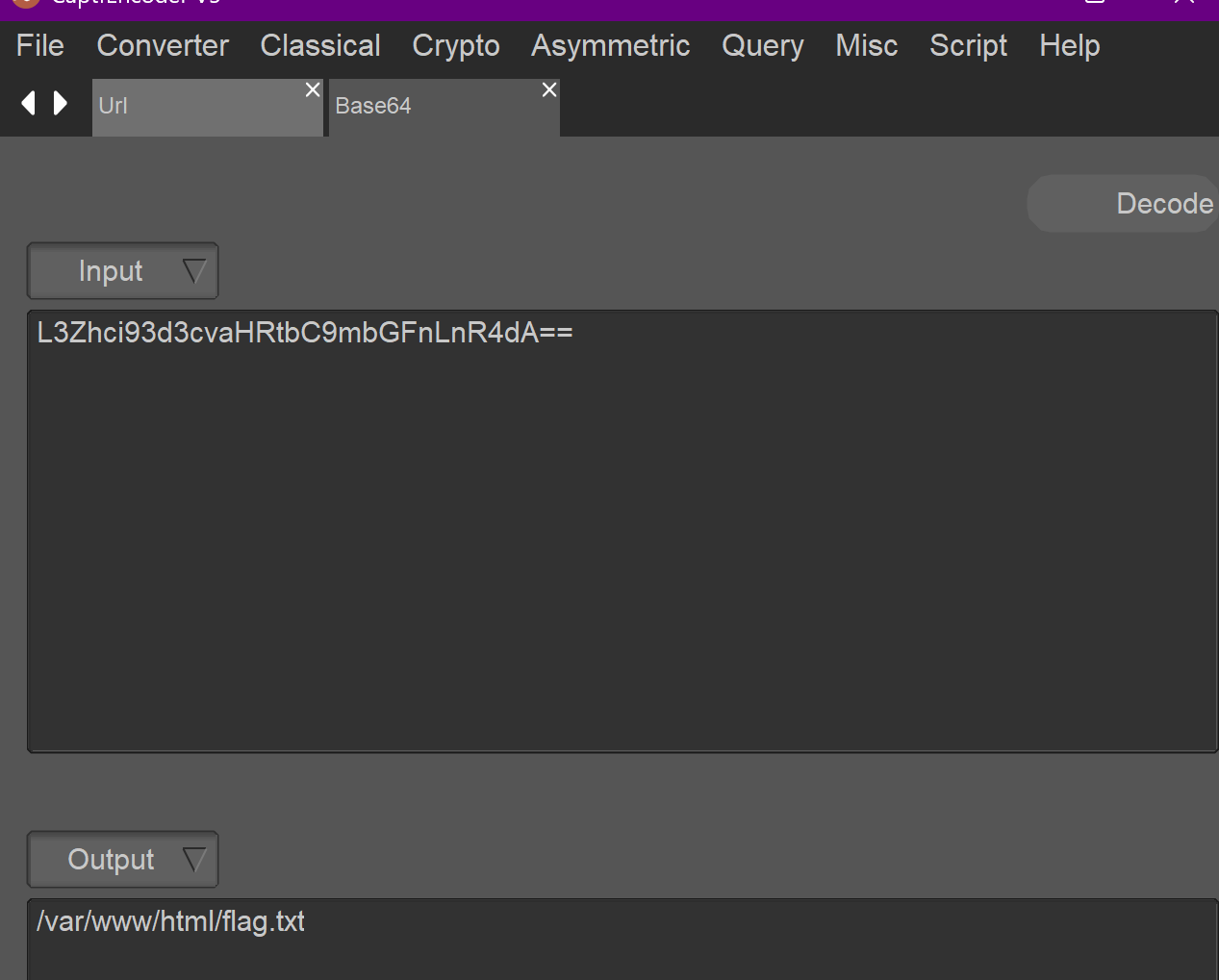Open the Crypto menu
This screenshot has width=1219, height=980.
coord(456,46)
